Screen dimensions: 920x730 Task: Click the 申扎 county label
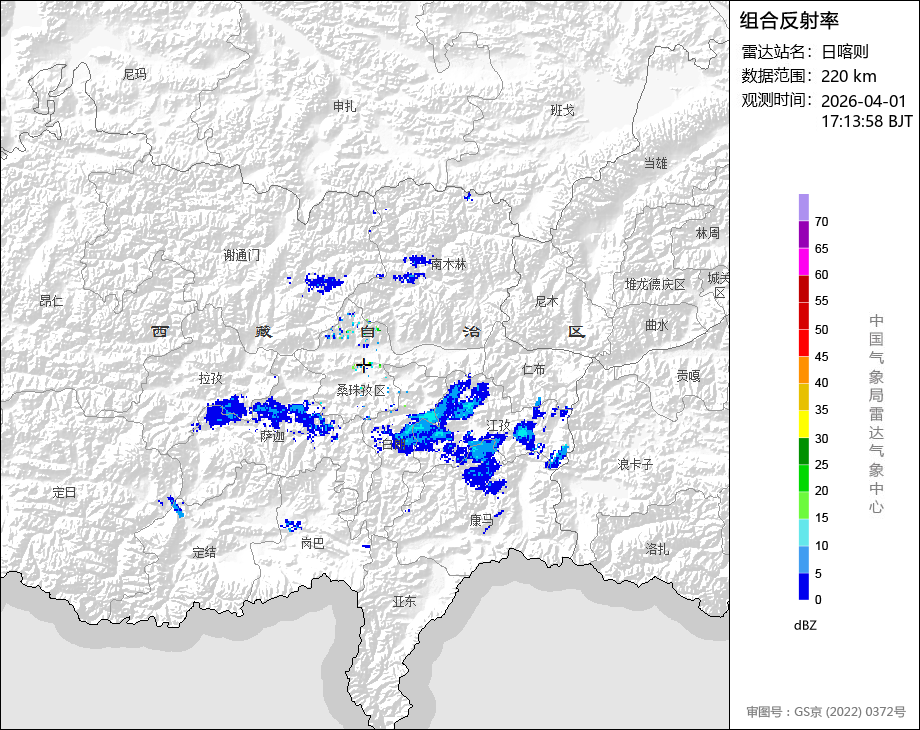344,106
